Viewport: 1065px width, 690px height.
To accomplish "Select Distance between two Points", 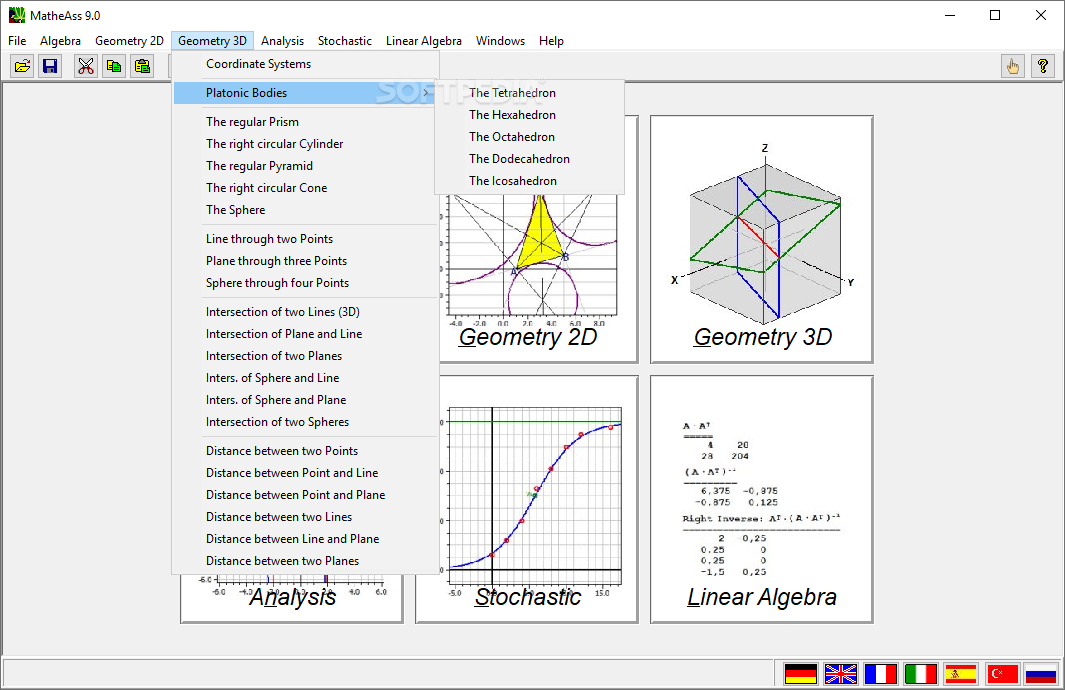I will [306, 451].
